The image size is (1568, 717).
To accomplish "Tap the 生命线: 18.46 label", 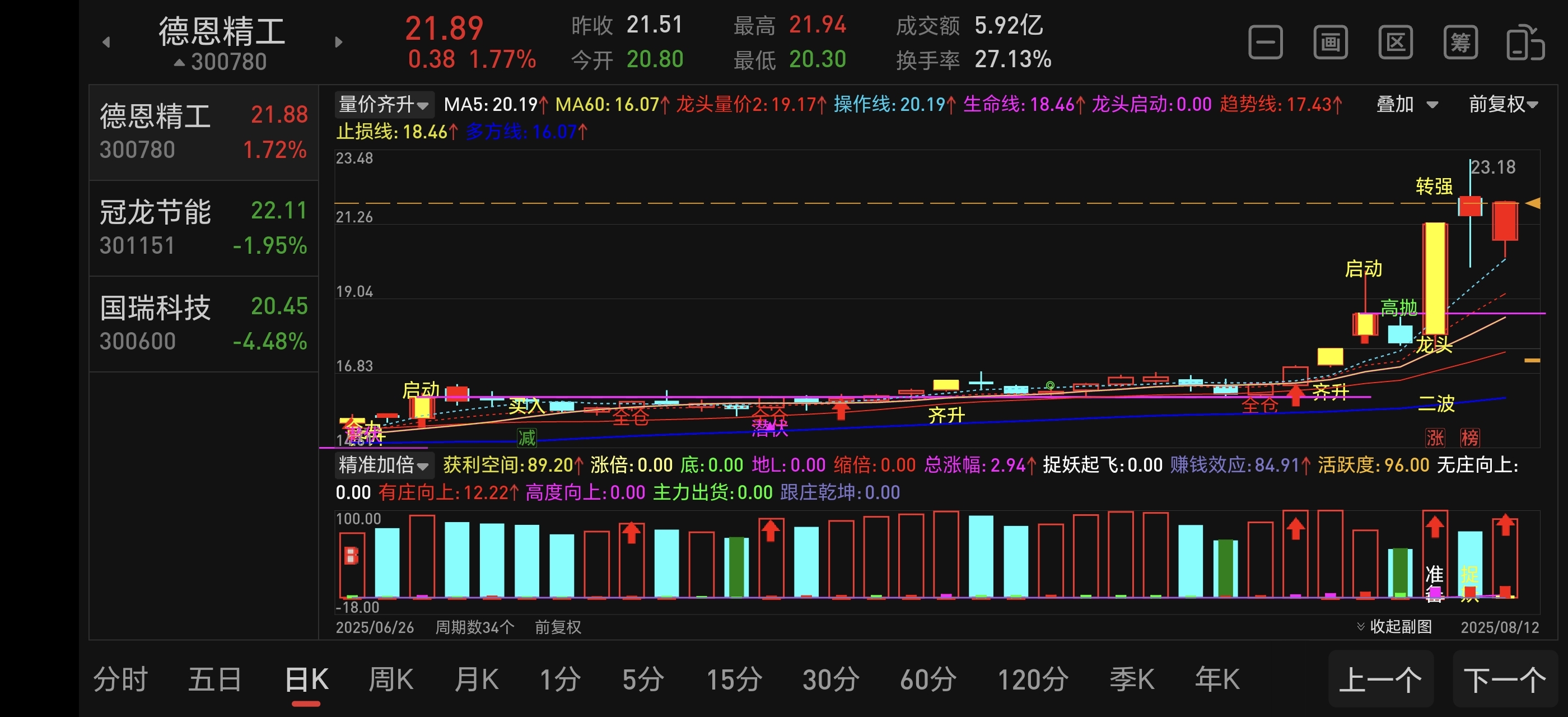I will tap(1024, 104).
